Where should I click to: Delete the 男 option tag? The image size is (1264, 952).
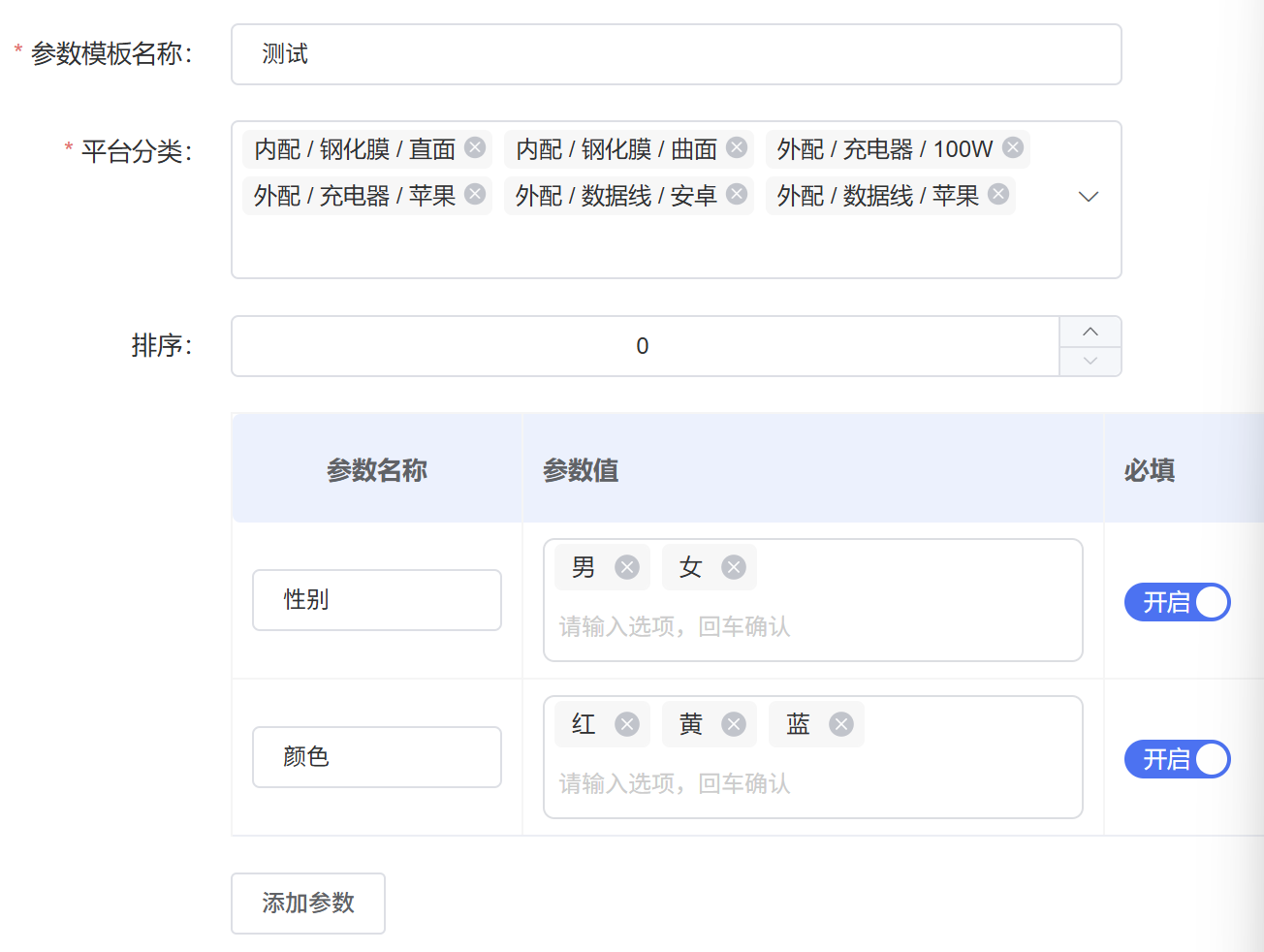coord(627,567)
